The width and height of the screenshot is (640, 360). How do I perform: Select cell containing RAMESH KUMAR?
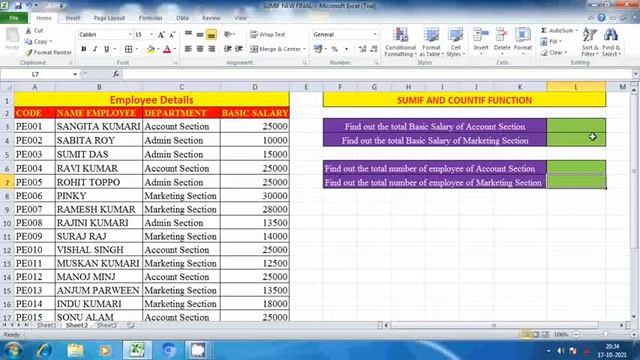(x=99, y=209)
